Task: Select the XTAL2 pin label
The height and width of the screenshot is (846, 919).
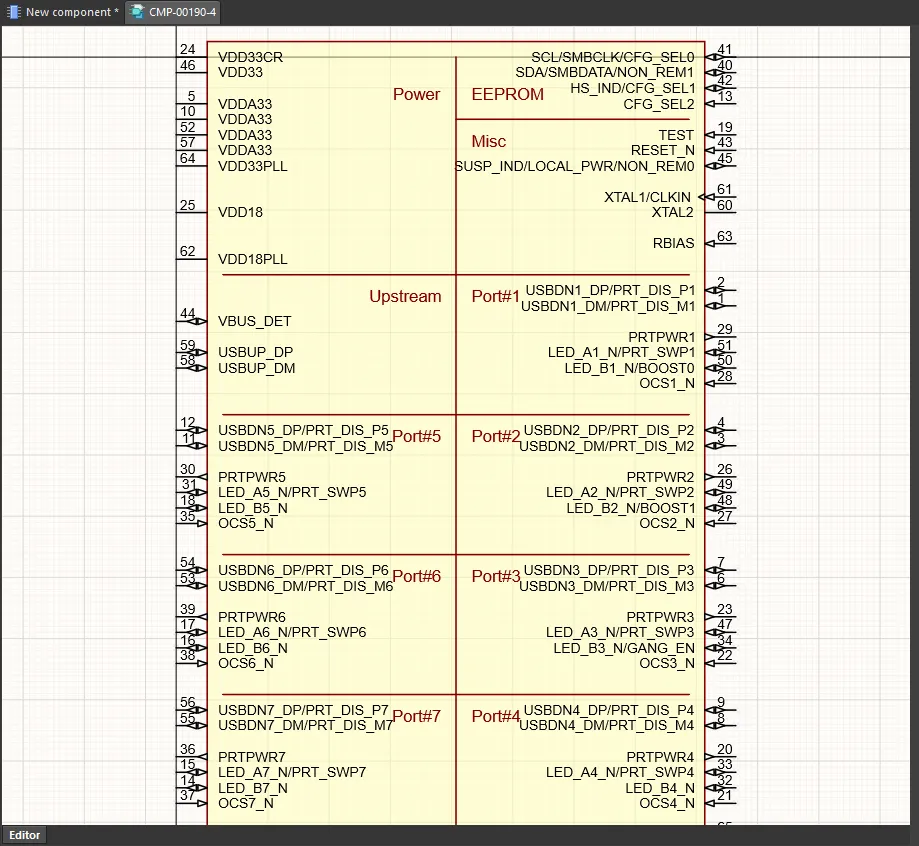Action: tap(673, 212)
